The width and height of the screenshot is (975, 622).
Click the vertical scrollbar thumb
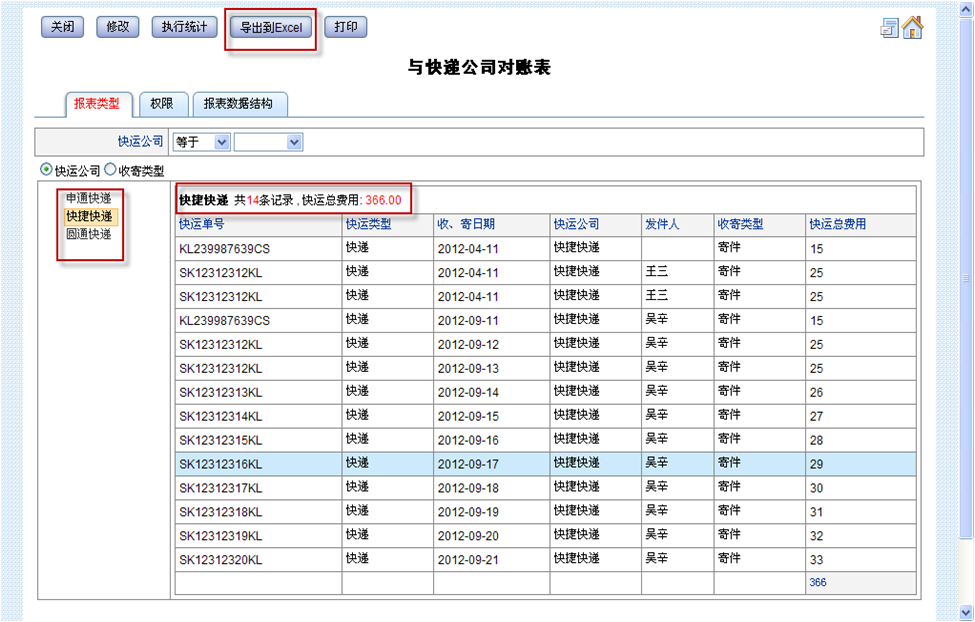coord(966,279)
